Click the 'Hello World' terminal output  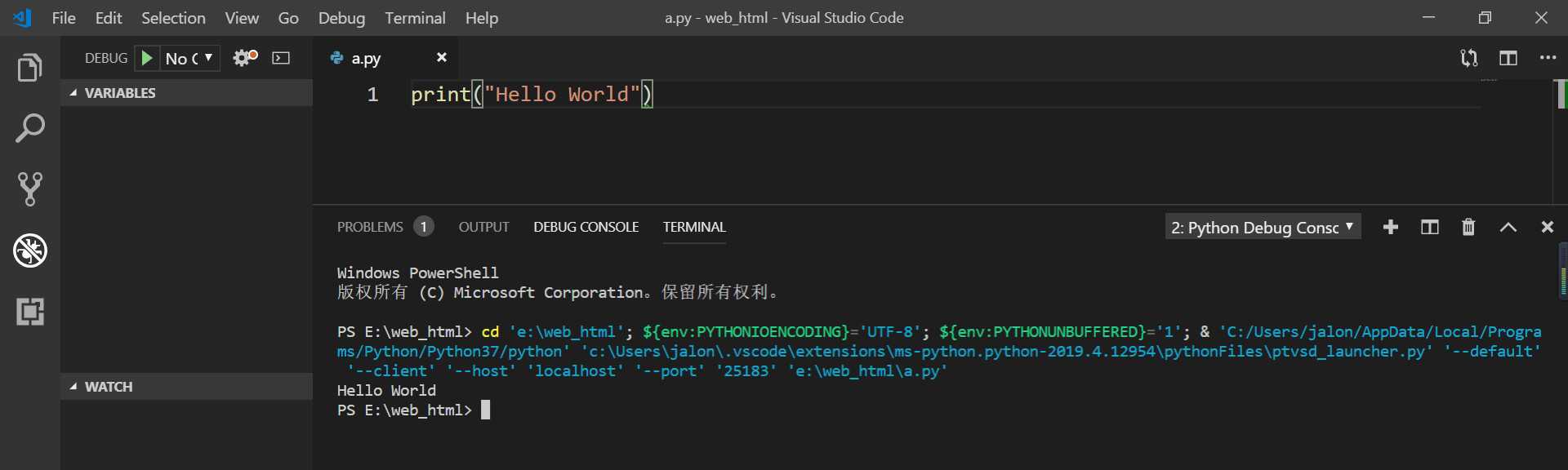pyautogui.click(x=386, y=391)
